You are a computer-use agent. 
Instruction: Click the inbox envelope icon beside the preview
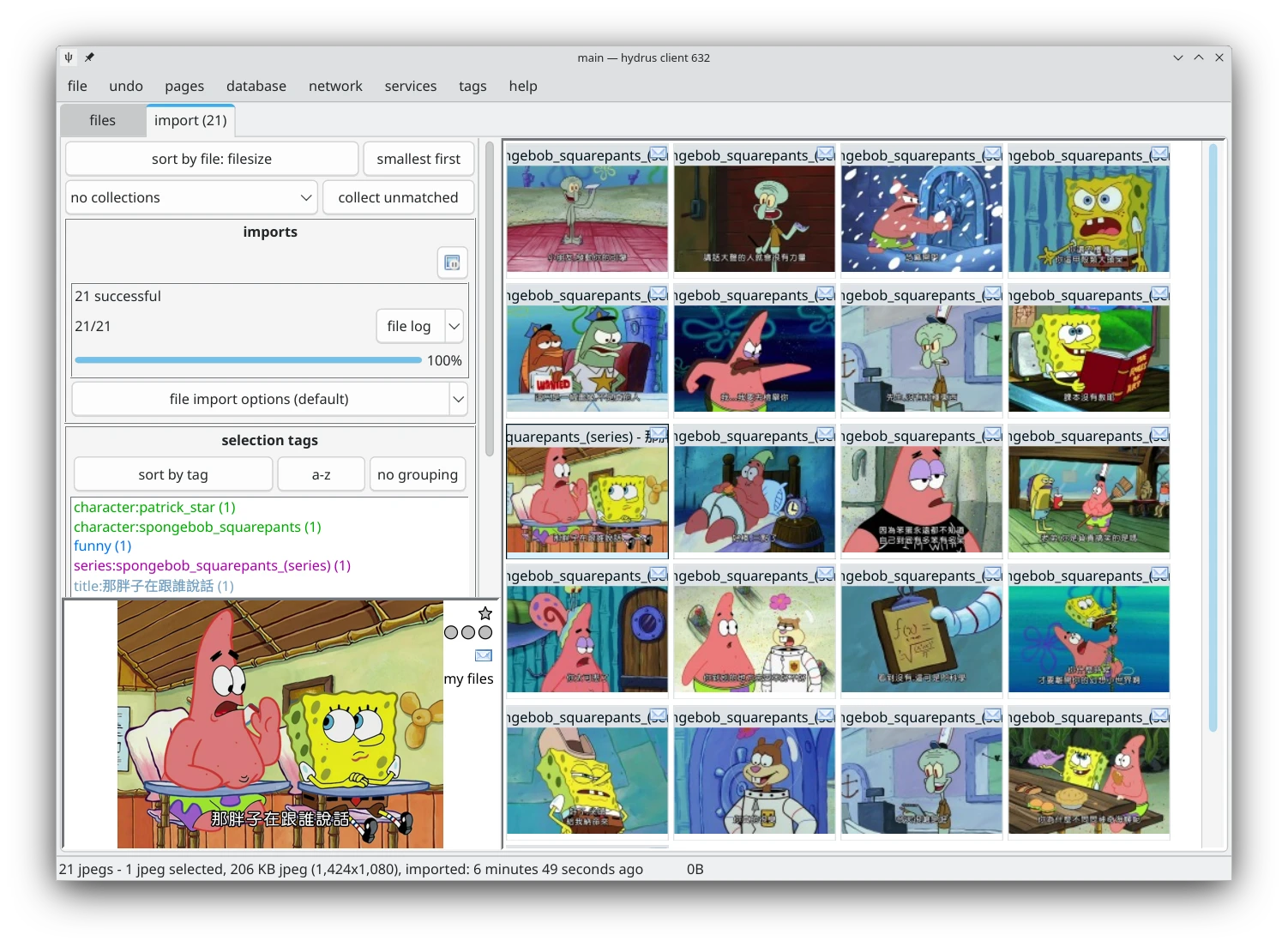point(483,655)
